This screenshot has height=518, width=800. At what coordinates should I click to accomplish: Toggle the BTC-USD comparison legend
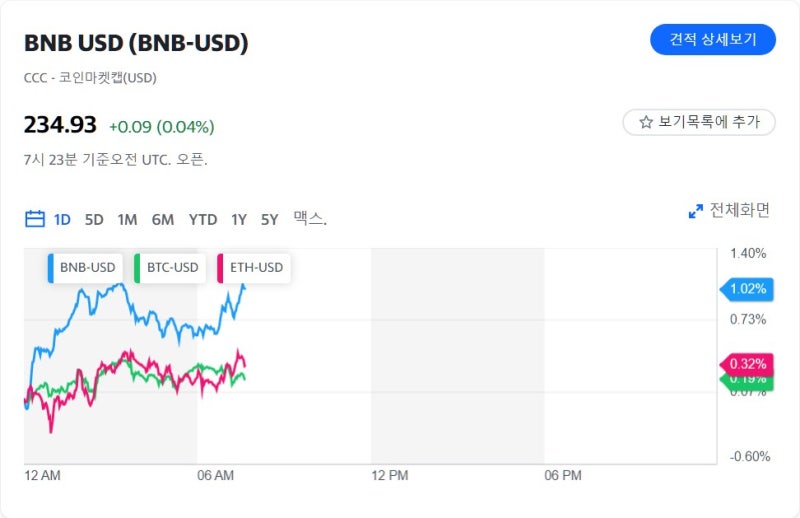point(172,267)
